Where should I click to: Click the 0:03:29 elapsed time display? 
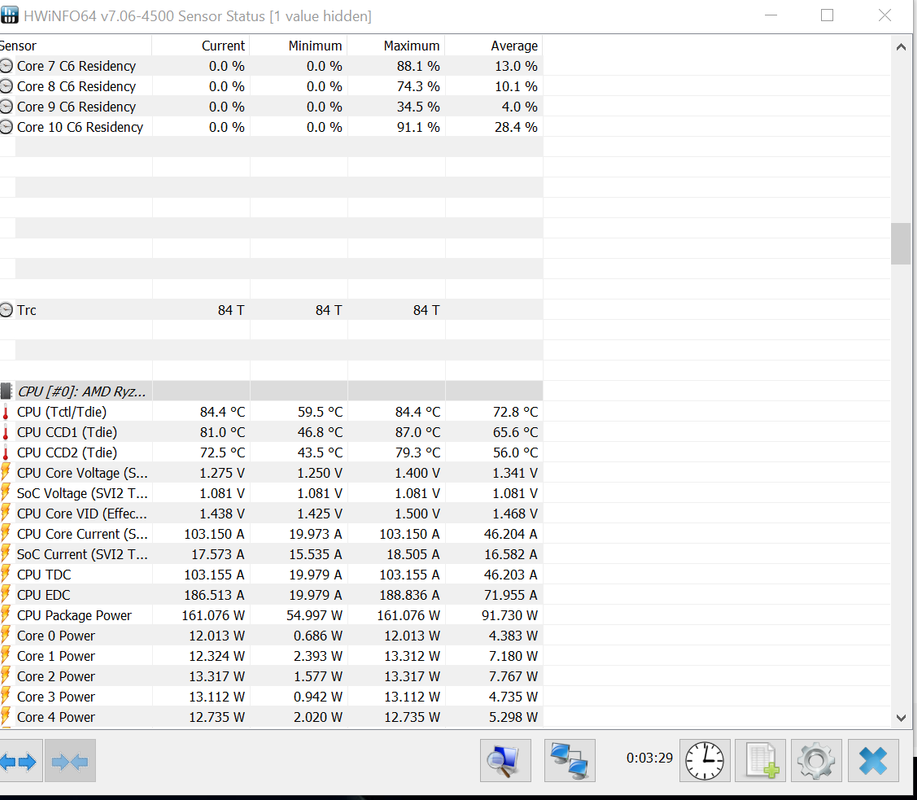[649, 758]
